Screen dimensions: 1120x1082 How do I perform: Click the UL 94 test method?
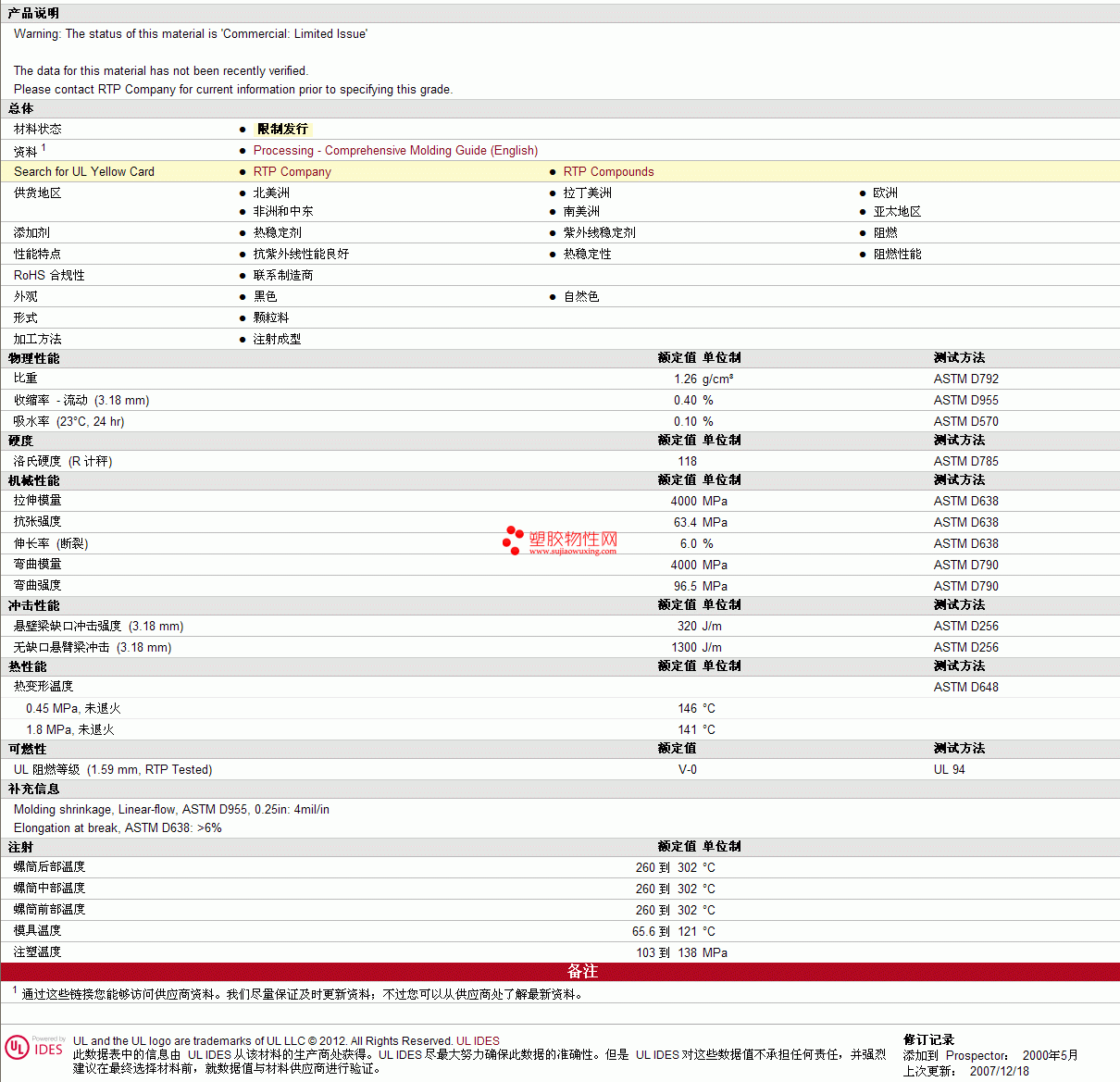[950, 769]
